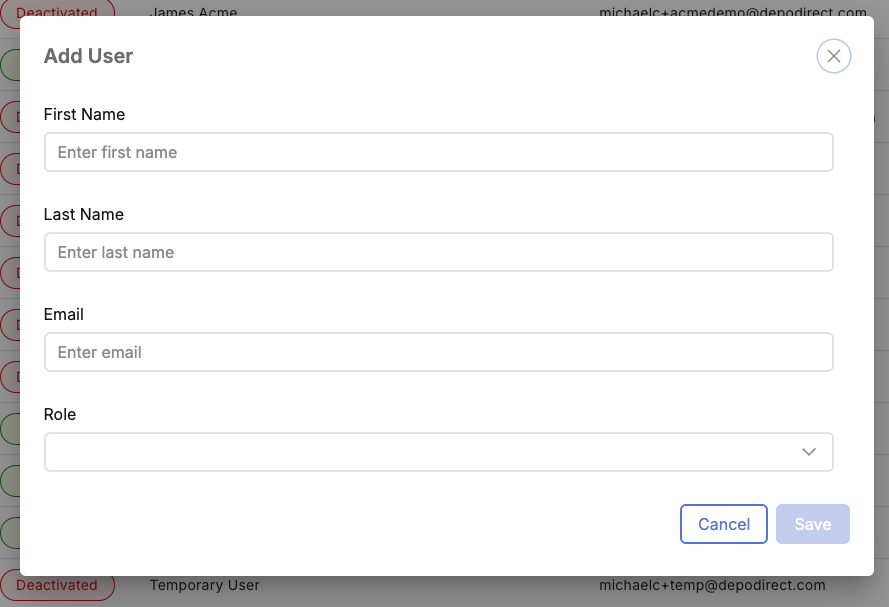The width and height of the screenshot is (889, 607).
Task: Click the Add User dialog title
Action: pos(88,56)
